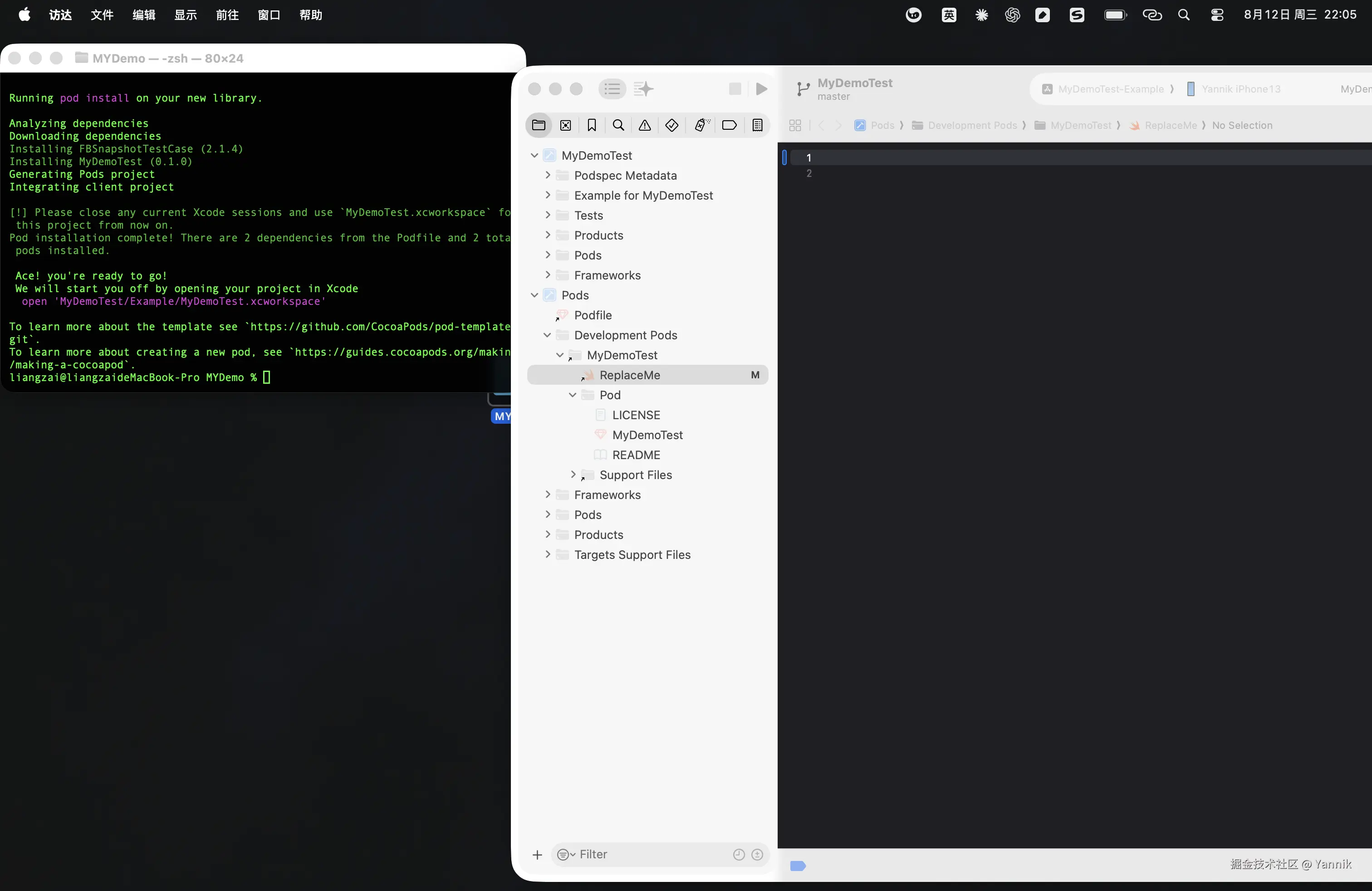The width and height of the screenshot is (1372, 891).
Task: Open the Report navigator icon
Action: pos(758,125)
